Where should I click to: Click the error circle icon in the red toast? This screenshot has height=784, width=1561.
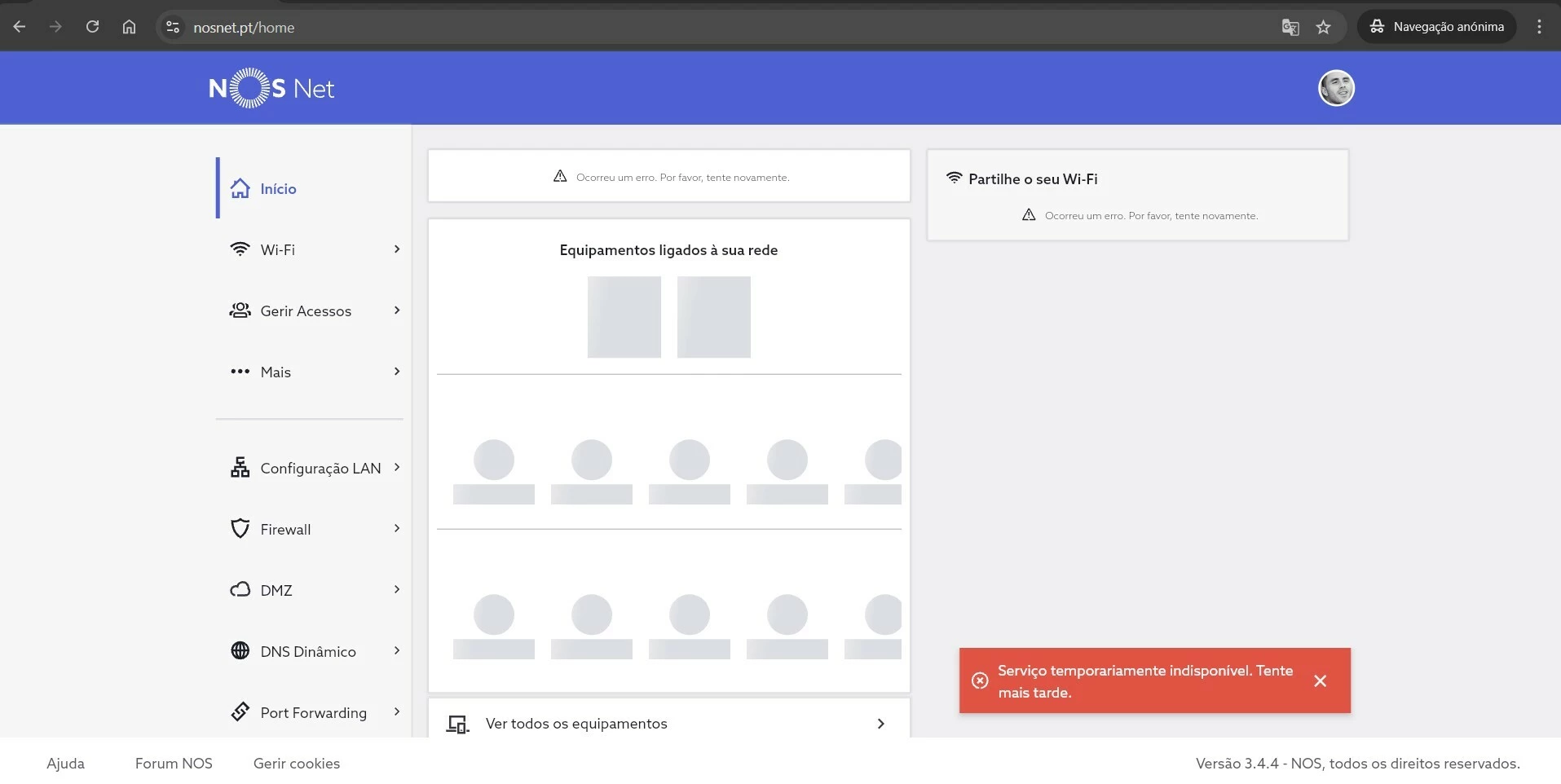click(980, 680)
